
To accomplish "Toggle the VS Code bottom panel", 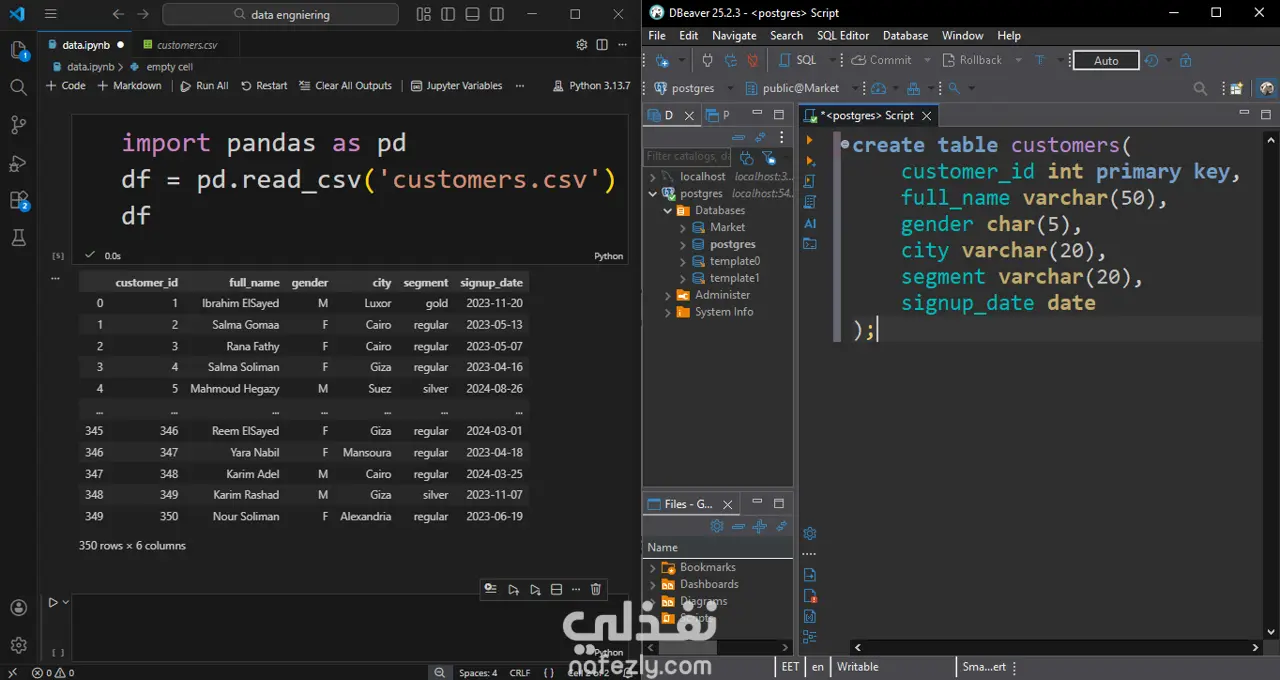I will coord(472,14).
